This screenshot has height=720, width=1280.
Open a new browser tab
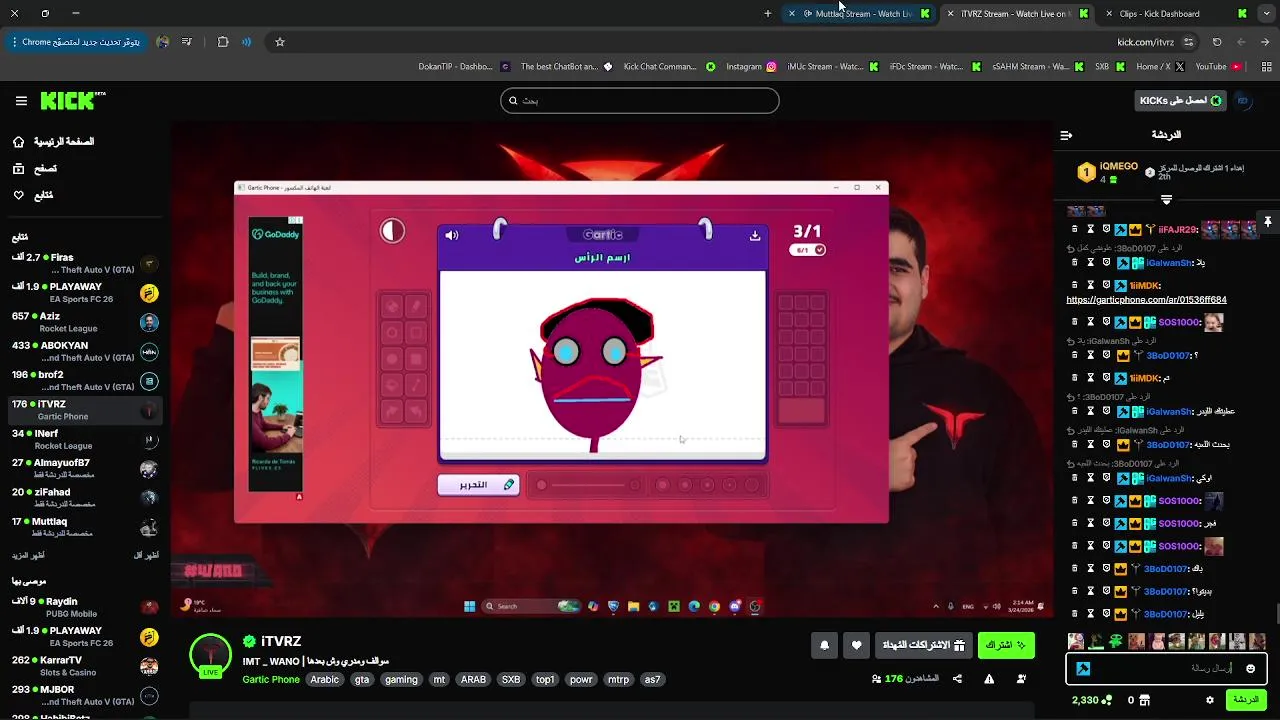click(767, 14)
